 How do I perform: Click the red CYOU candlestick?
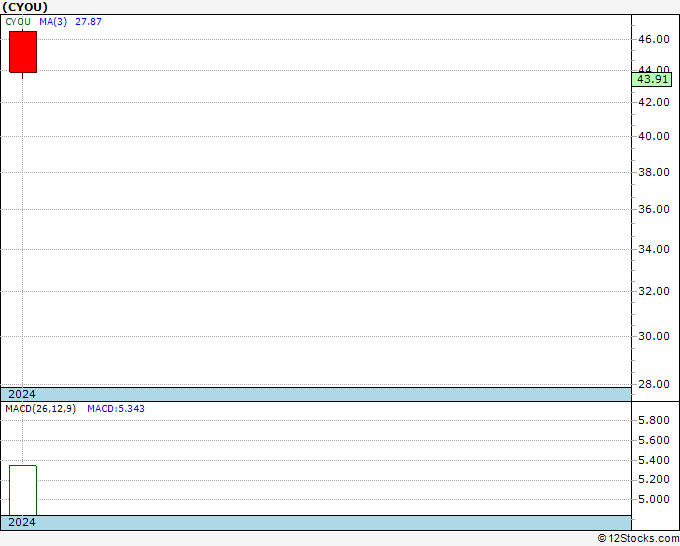[x=23, y=52]
